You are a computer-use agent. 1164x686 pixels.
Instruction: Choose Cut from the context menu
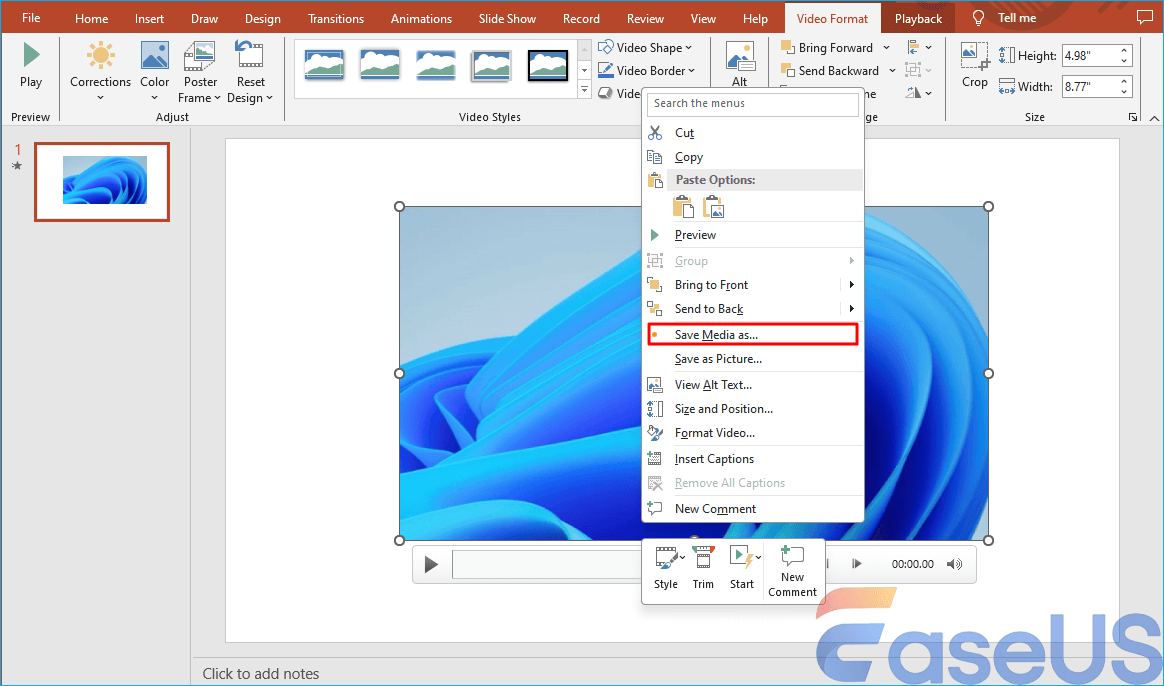(753, 133)
